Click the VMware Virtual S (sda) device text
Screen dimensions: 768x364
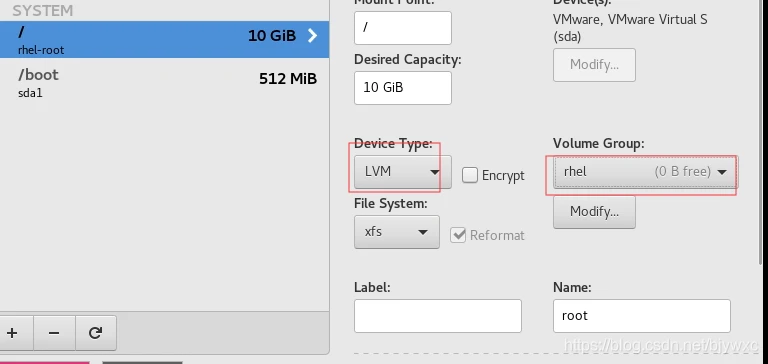point(630,28)
